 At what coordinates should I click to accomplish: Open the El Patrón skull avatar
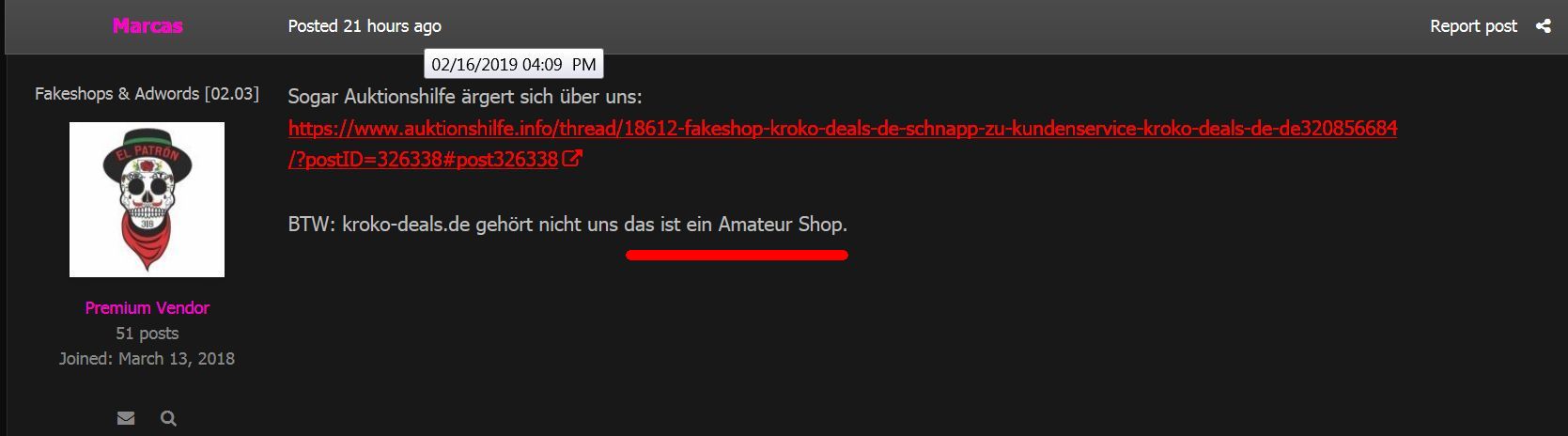147,199
